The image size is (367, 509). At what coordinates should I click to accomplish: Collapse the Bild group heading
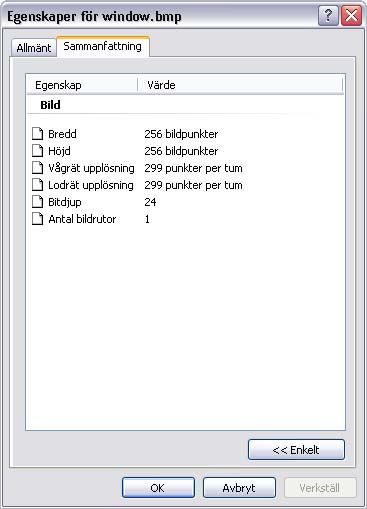pos(50,105)
